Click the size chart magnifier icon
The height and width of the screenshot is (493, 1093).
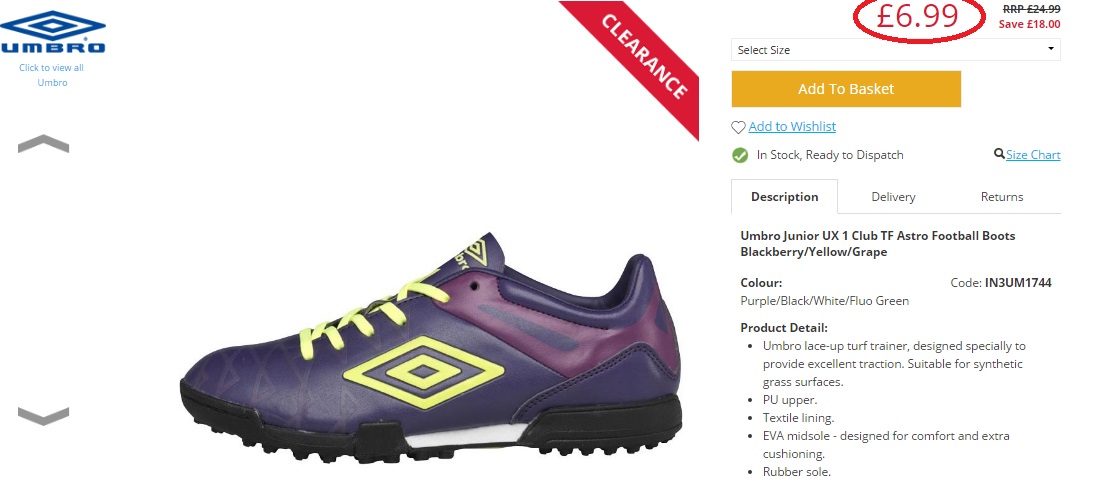[1000, 154]
